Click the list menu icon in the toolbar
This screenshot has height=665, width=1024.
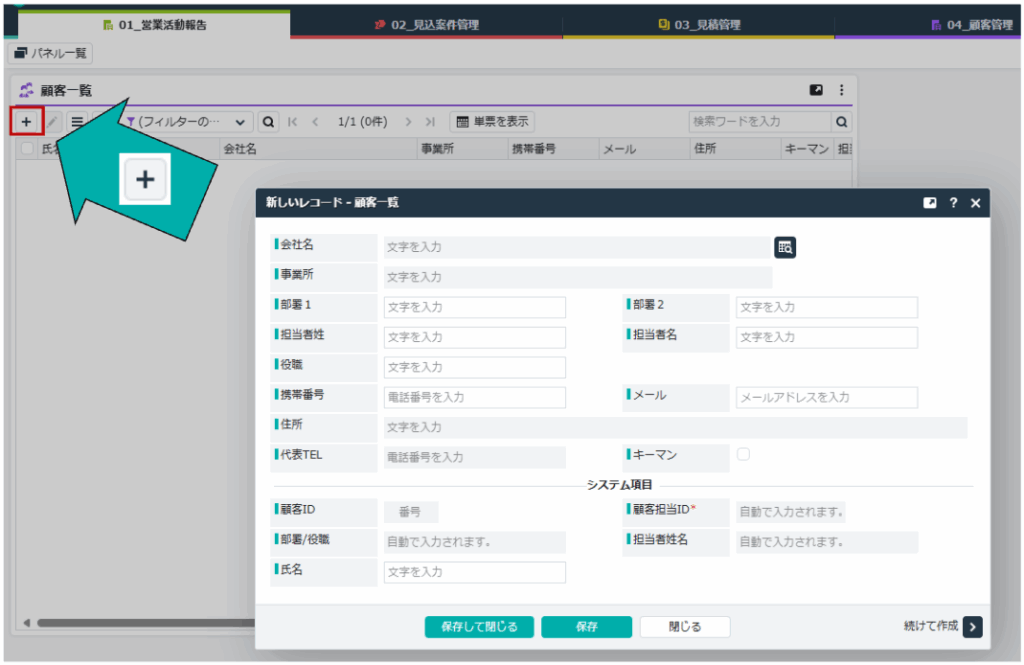coord(77,122)
